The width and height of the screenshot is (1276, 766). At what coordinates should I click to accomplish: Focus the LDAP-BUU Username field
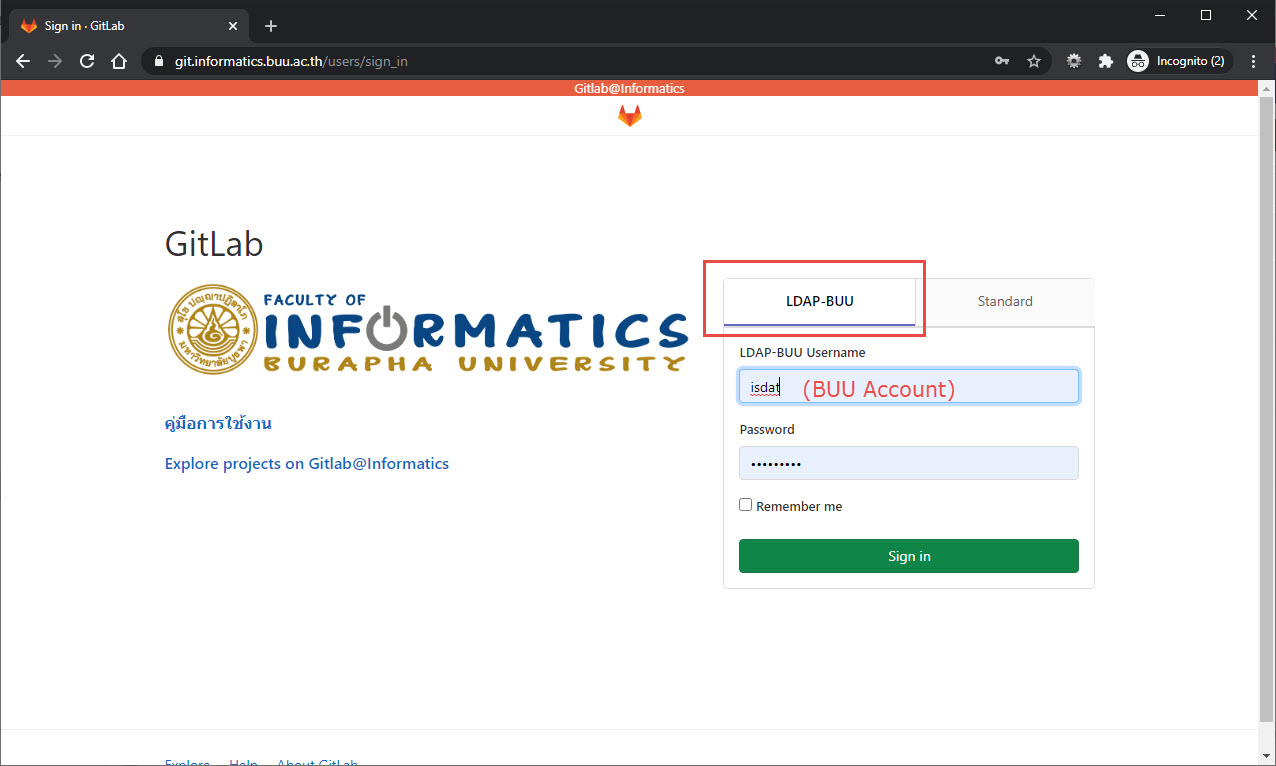point(909,387)
